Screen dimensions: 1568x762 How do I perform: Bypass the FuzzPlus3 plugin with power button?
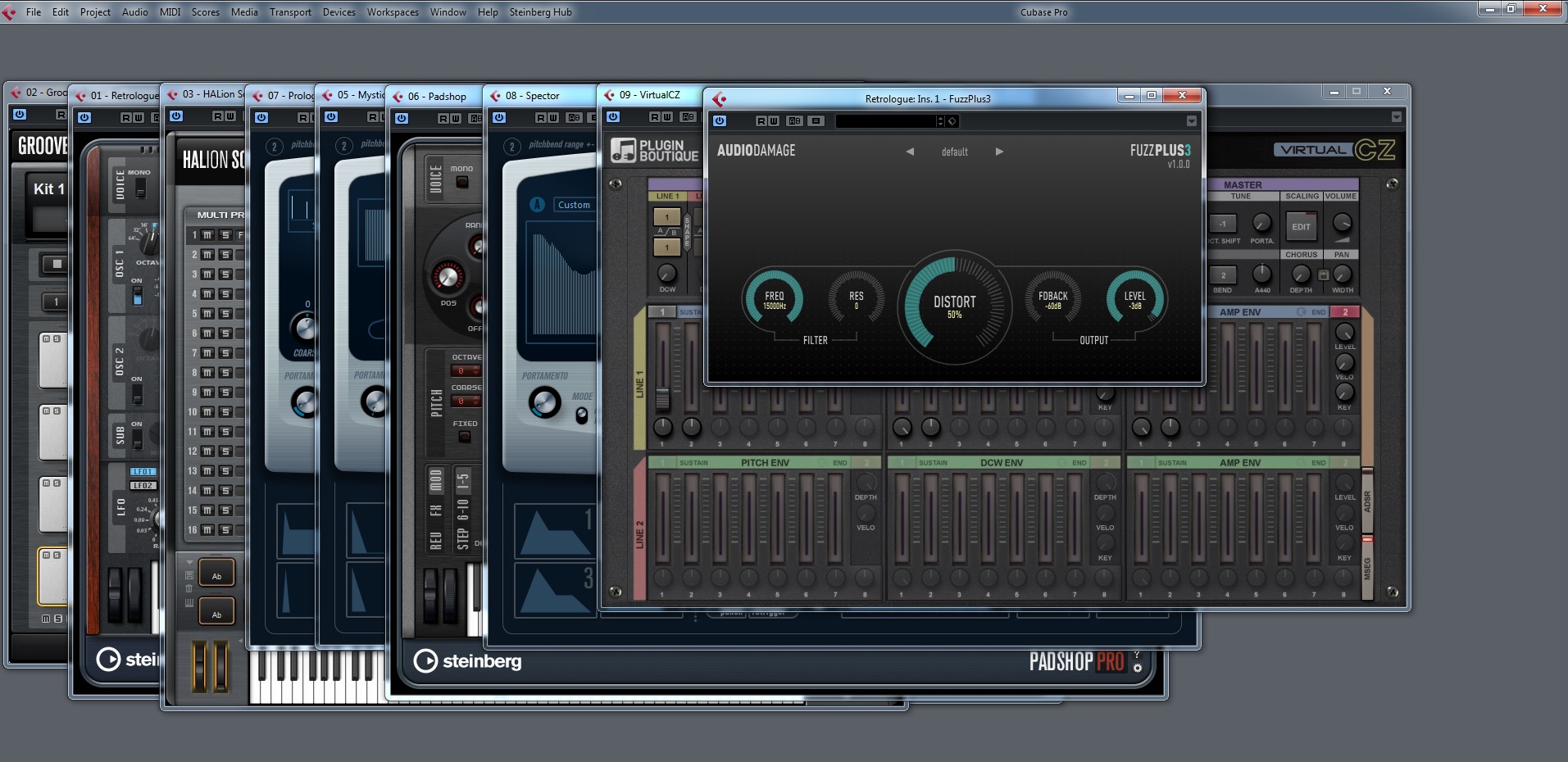(720, 120)
